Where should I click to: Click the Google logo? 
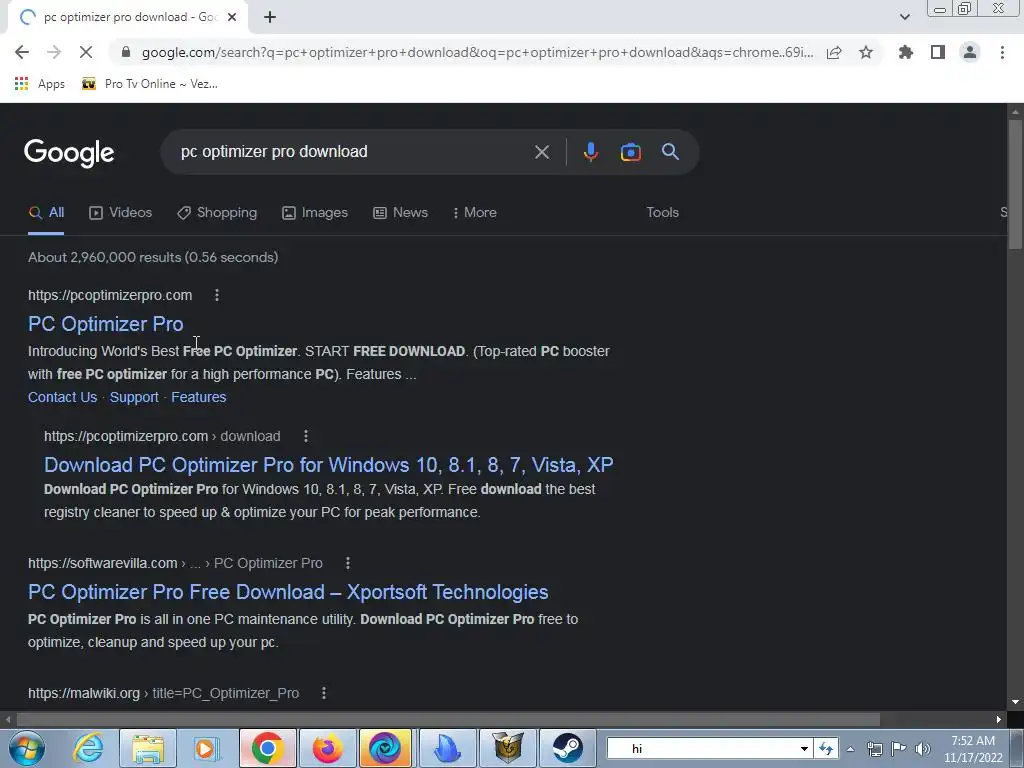[69, 153]
